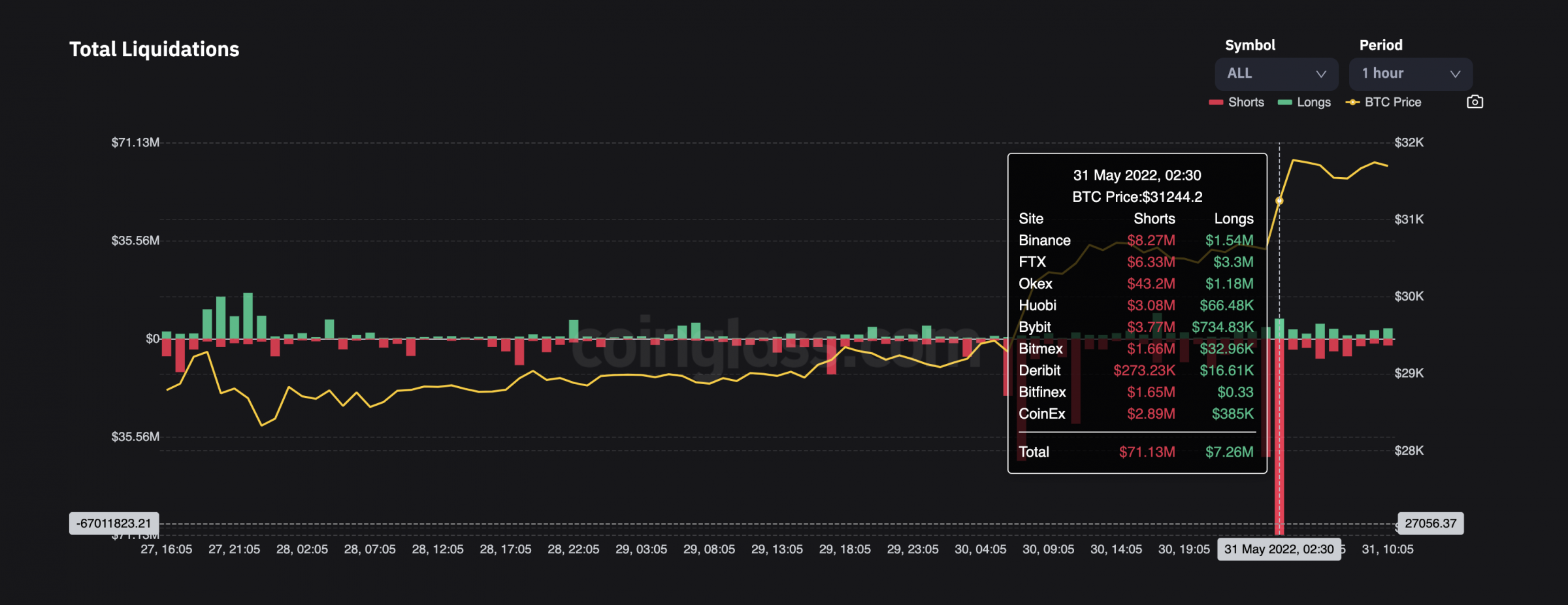This screenshot has width=1568, height=605.
Task: Click the 27, 16:05 time axis label
Action: pyautogui.click(x=167, y=549)
